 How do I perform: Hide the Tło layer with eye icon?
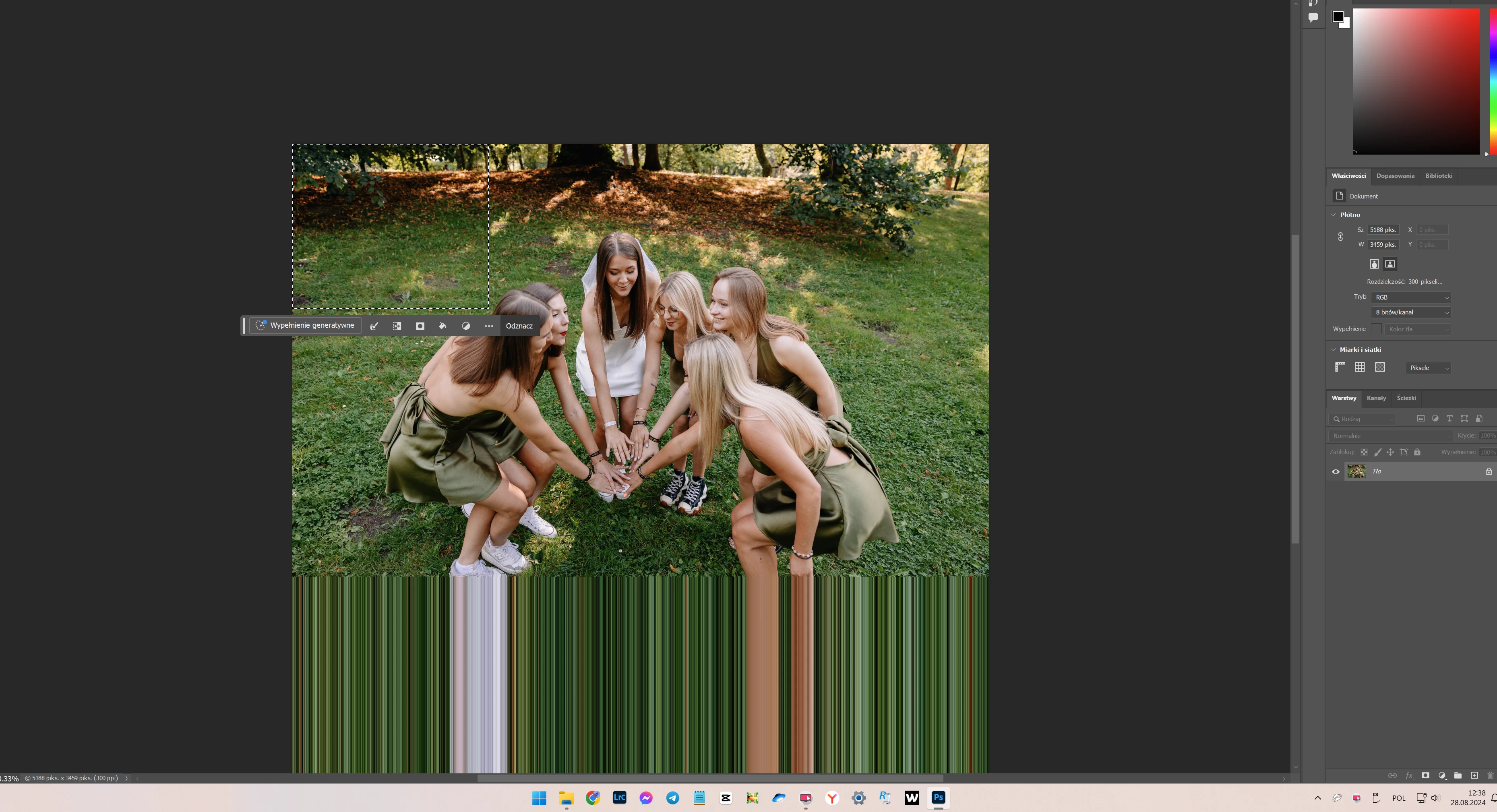[x=1336, y=472]
